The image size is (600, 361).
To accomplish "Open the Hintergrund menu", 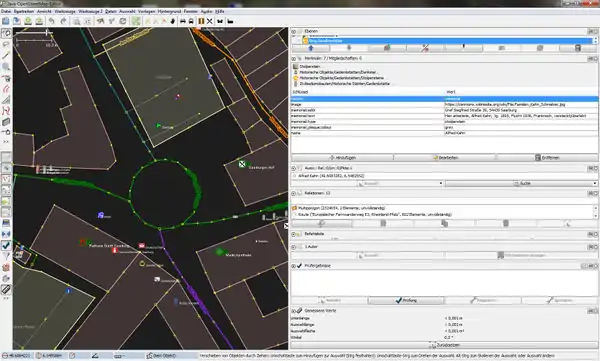I will coord(169,11).
